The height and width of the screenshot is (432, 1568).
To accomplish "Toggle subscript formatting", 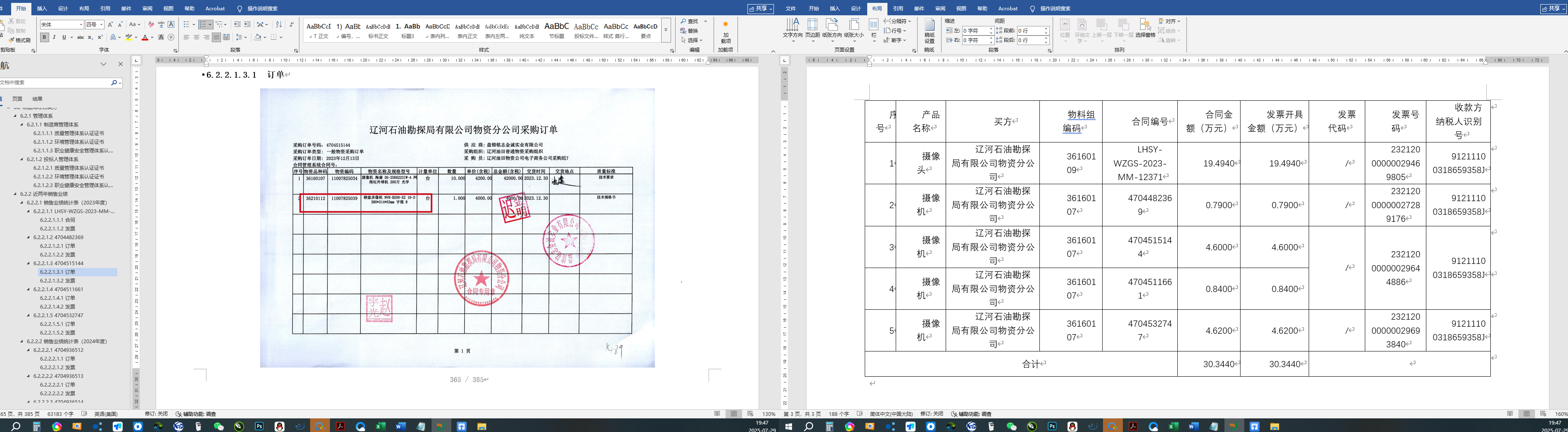I will [x=91, y=37].
